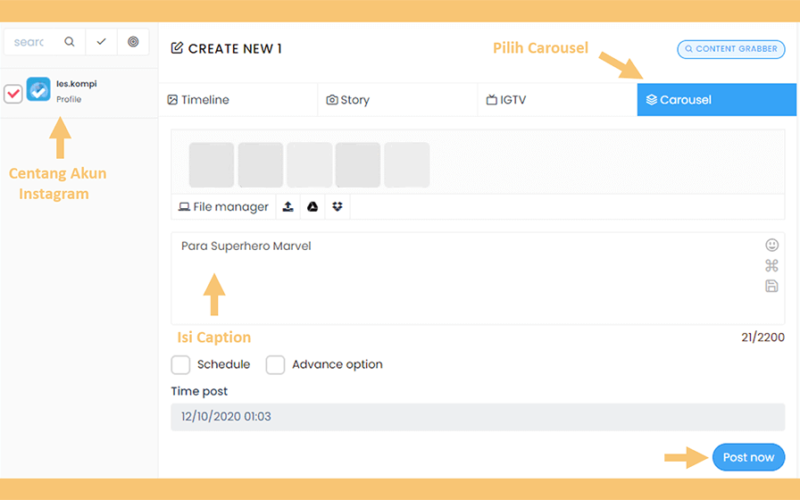Click the command symbol icon by caption
800x500 pixels.
tap(772, 265)
